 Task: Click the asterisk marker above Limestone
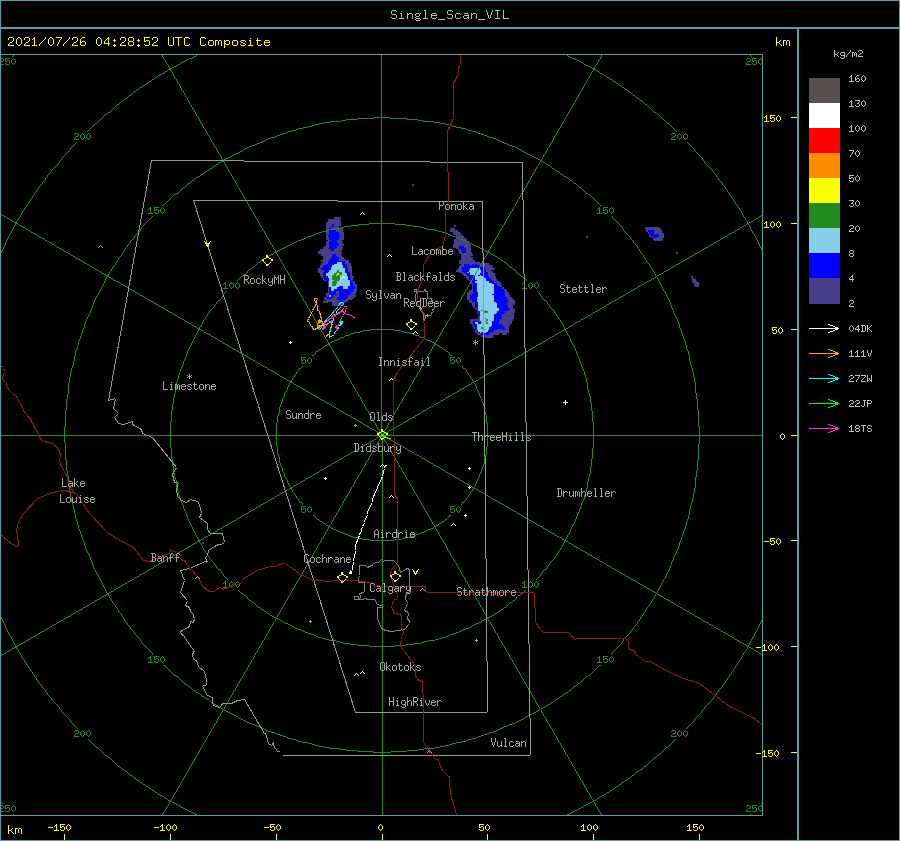(189, 377)
